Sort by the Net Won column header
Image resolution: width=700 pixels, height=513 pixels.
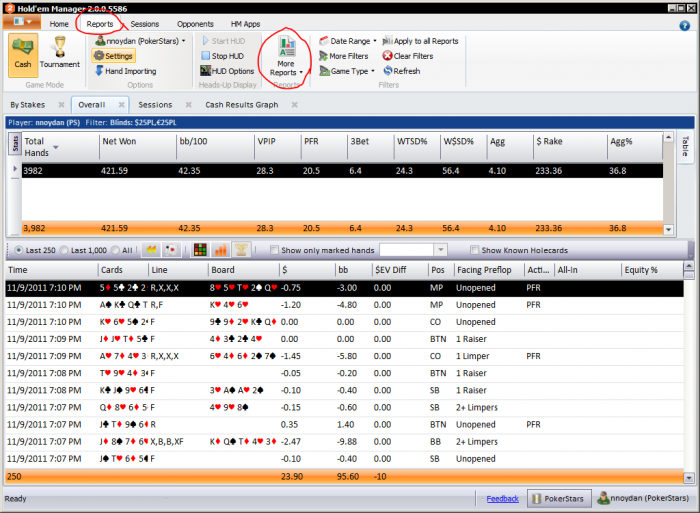coord(138,146)
